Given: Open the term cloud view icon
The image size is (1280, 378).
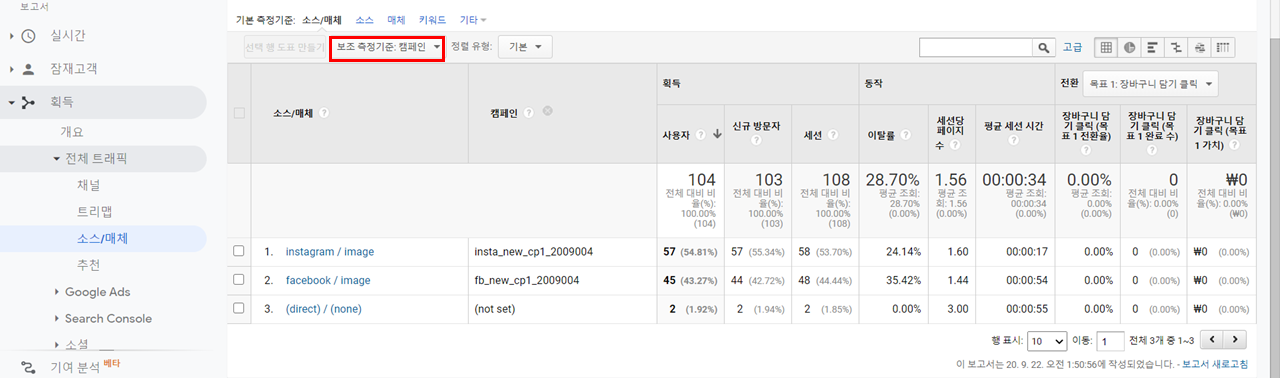Looking at the screenshot, I should click(x=1199, y=47).
